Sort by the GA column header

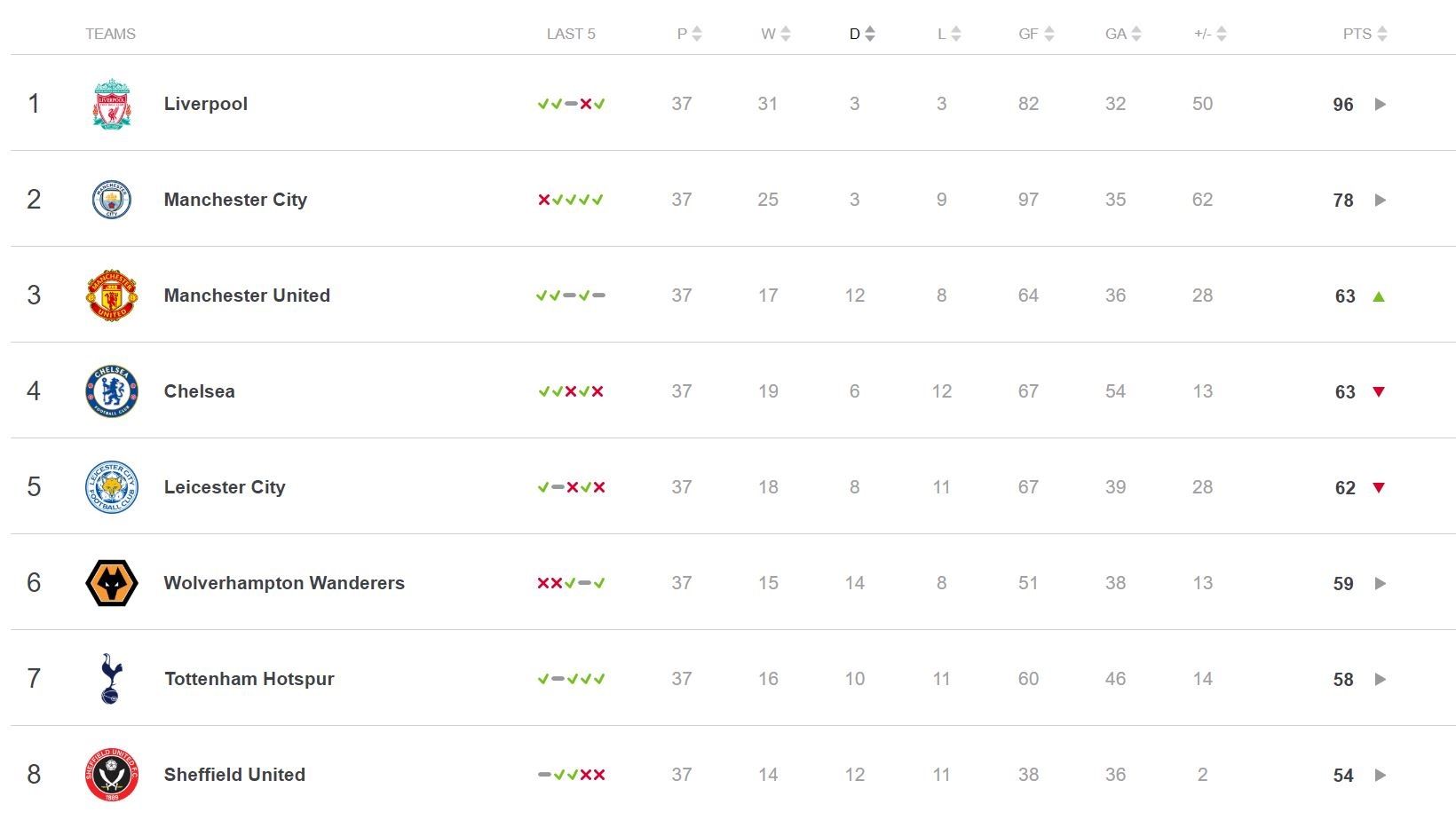pyautogui.click(x=1123, y=34)
